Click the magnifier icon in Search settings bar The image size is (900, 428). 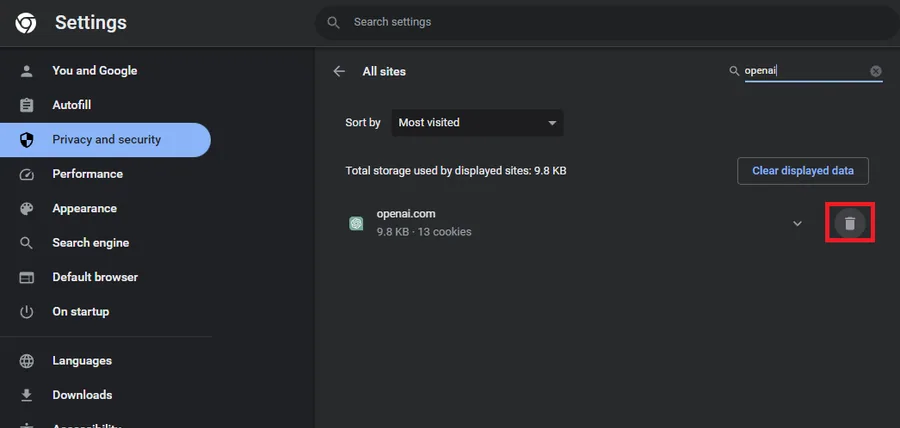333,22
